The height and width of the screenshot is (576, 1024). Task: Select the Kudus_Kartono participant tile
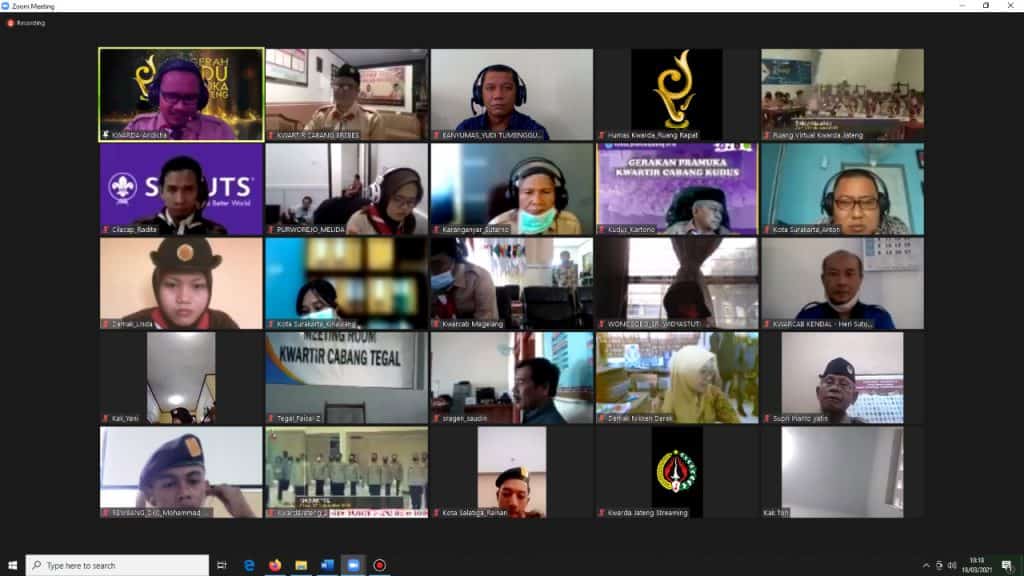(677, 189)
